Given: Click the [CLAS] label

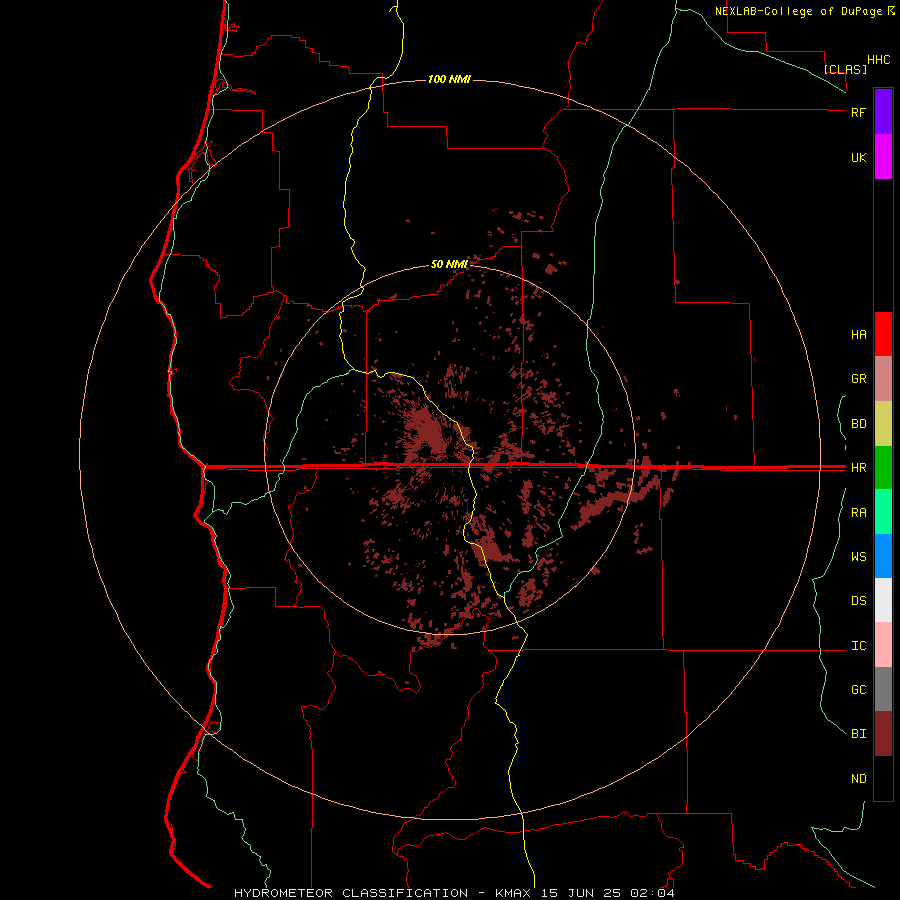Looking at the screenshot, I should point(845,69).
